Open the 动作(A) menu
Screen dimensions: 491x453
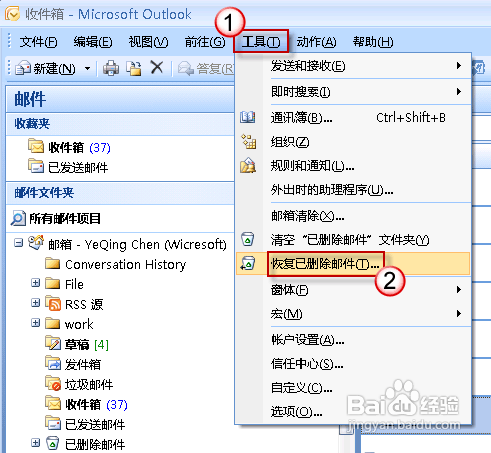[316, 42]
